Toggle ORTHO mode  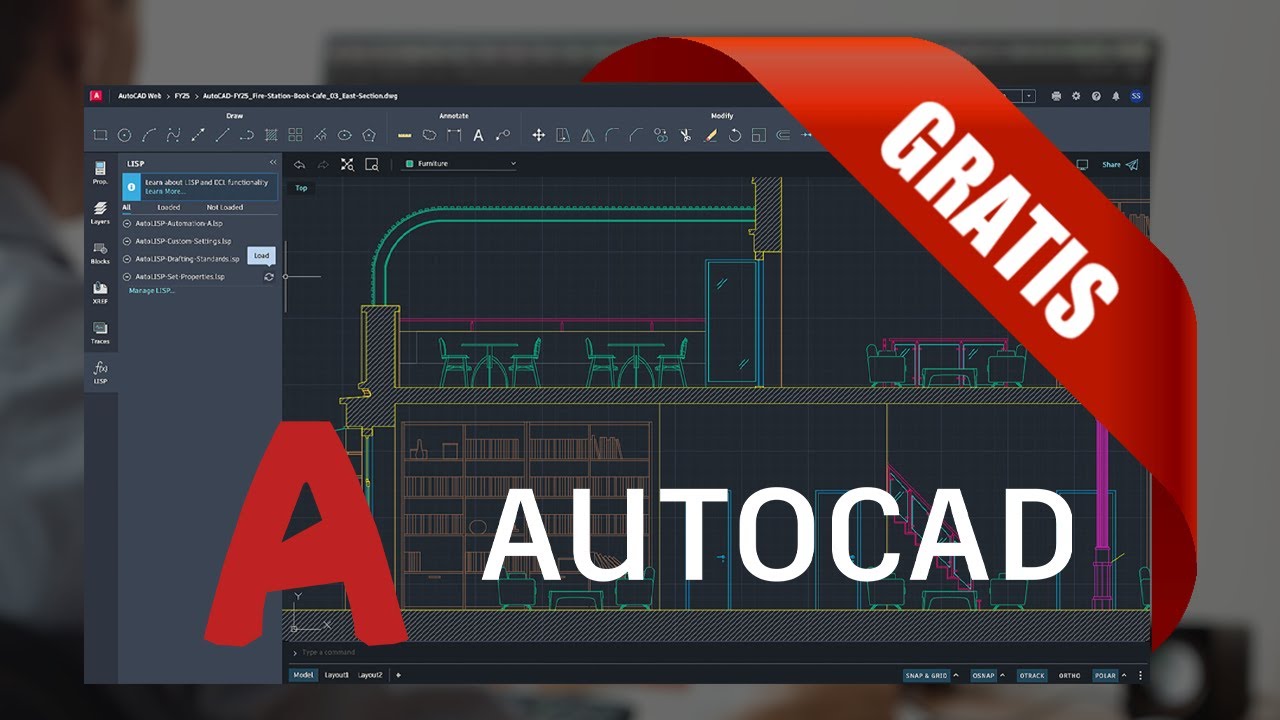coord(1070,676)
